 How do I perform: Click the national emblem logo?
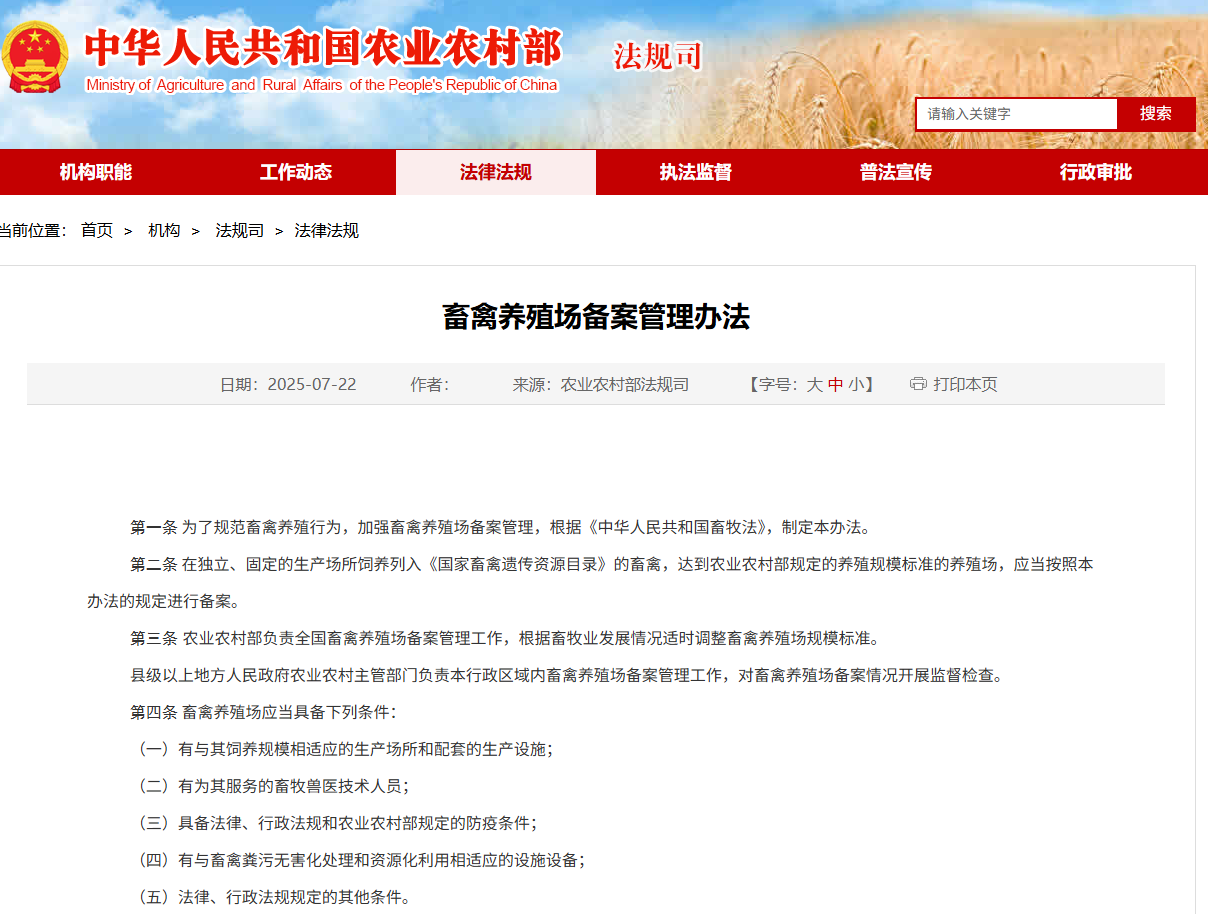(x=35, y=59)
